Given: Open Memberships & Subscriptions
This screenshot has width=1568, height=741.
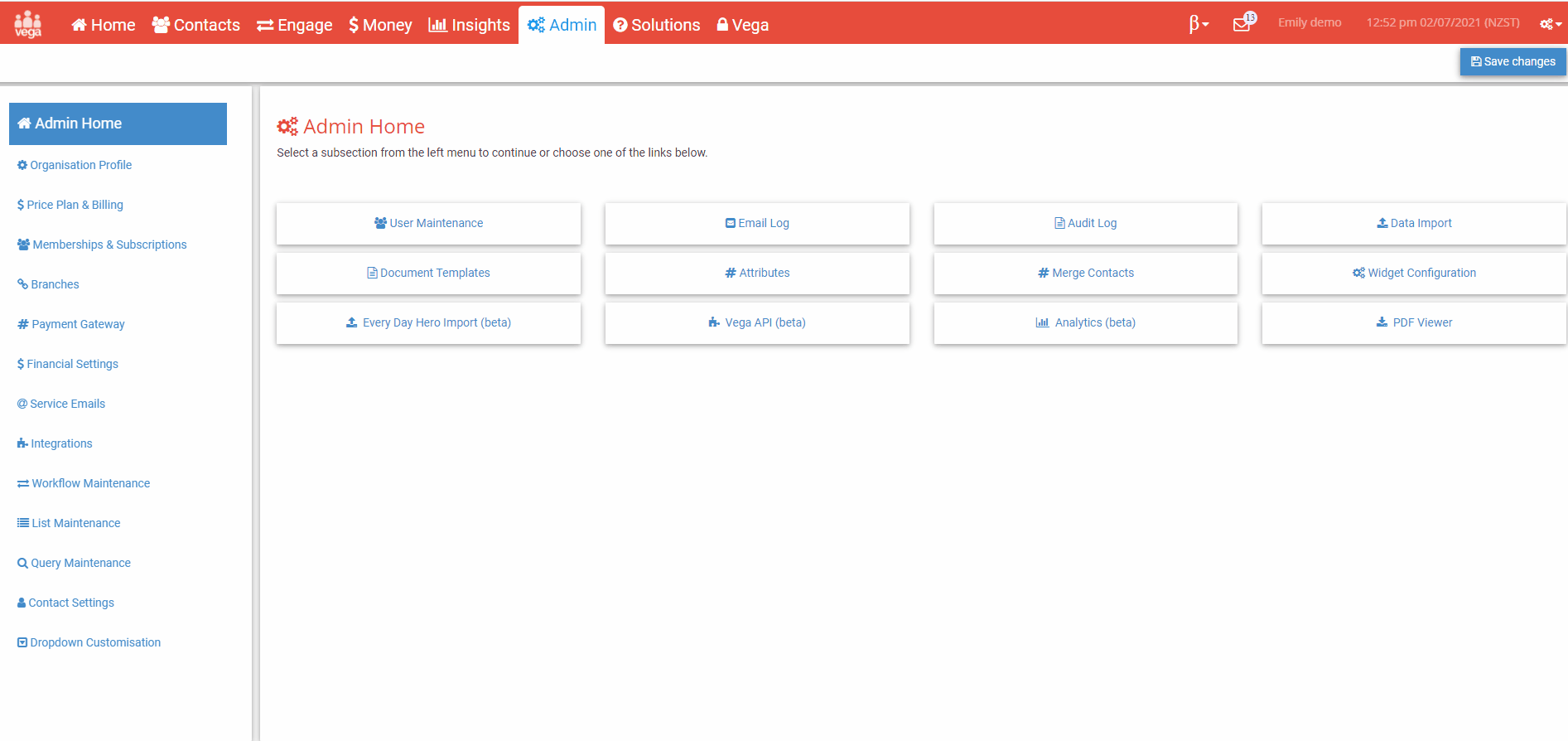Looking at the screenshot, I should [102, 245].
